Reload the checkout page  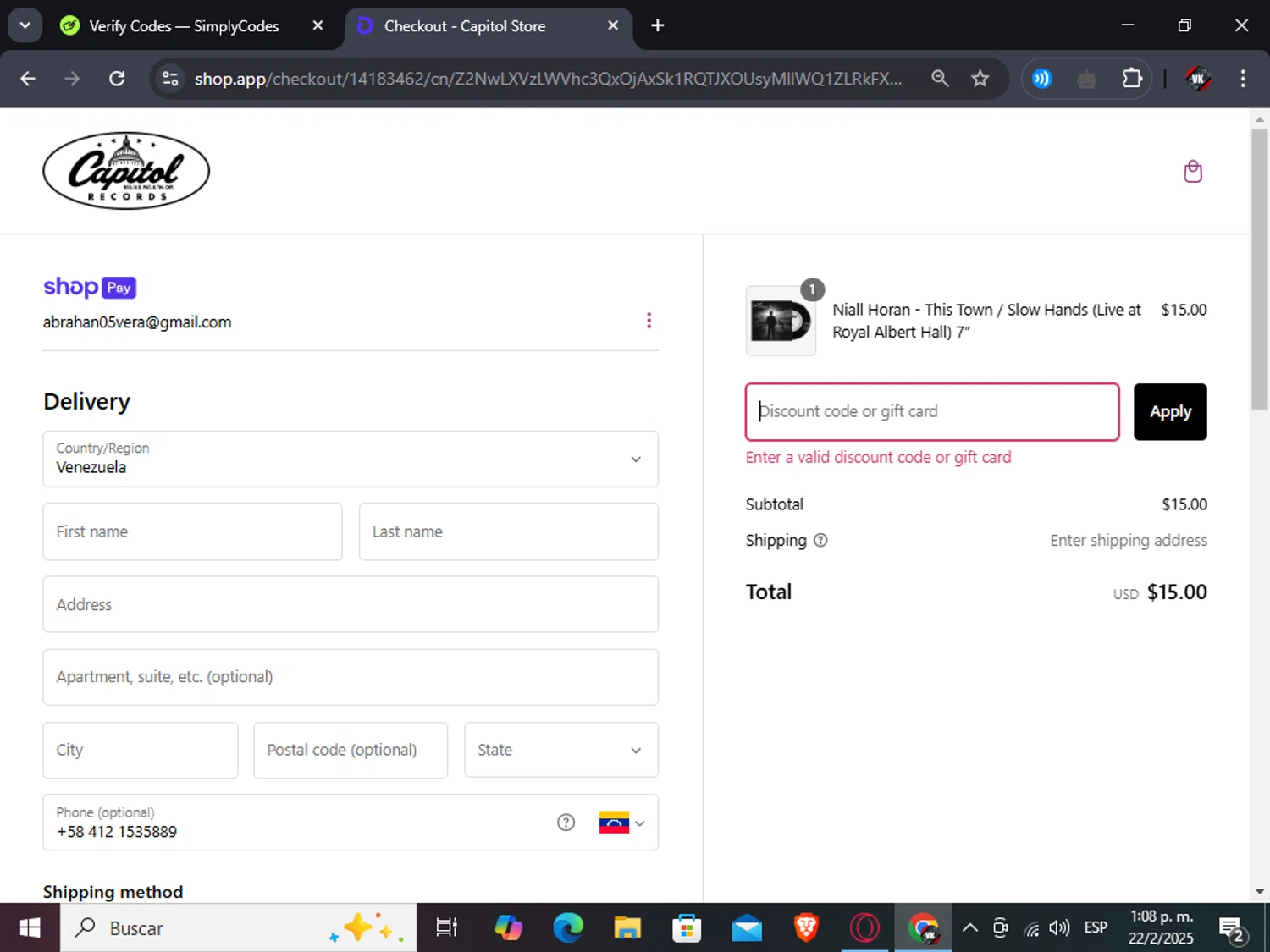(x=118, y=79)
